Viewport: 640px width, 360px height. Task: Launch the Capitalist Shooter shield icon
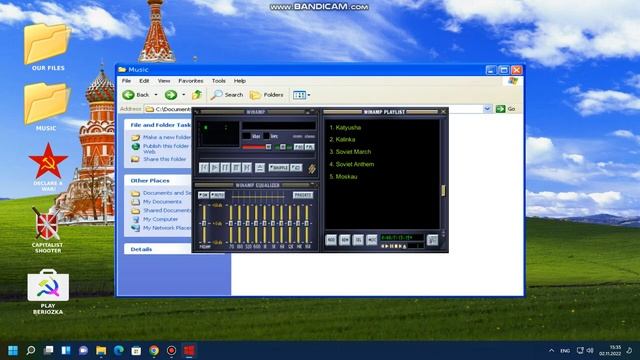click(47, 229)
